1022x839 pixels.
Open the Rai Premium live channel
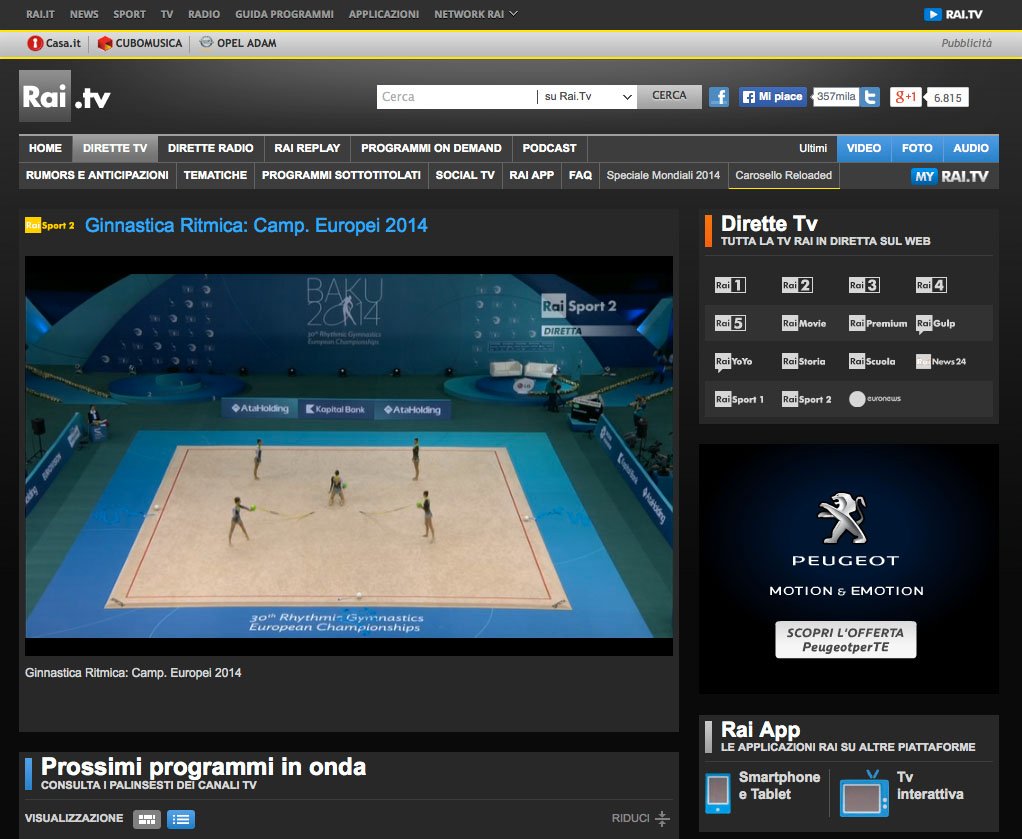[x=878, y=323]
